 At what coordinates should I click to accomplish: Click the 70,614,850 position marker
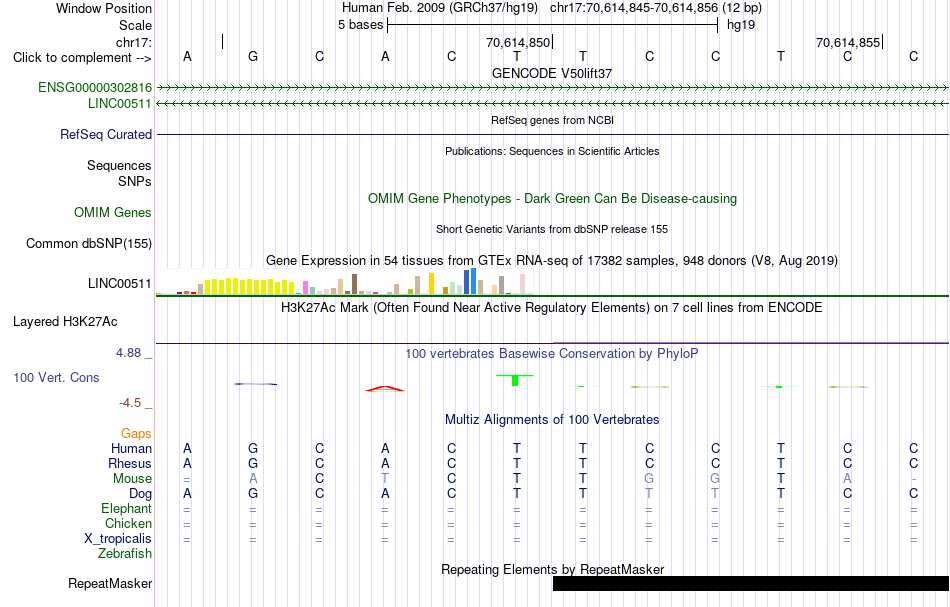click(519, 42)
